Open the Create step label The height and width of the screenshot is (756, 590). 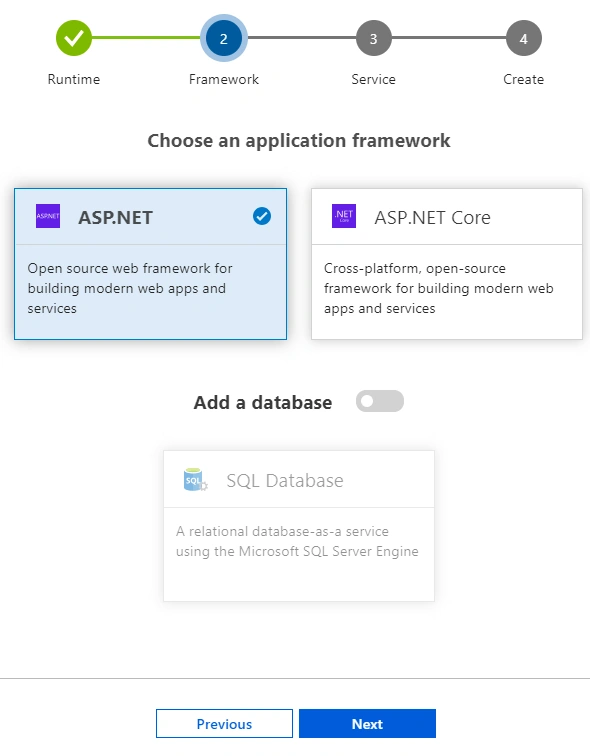523,79
